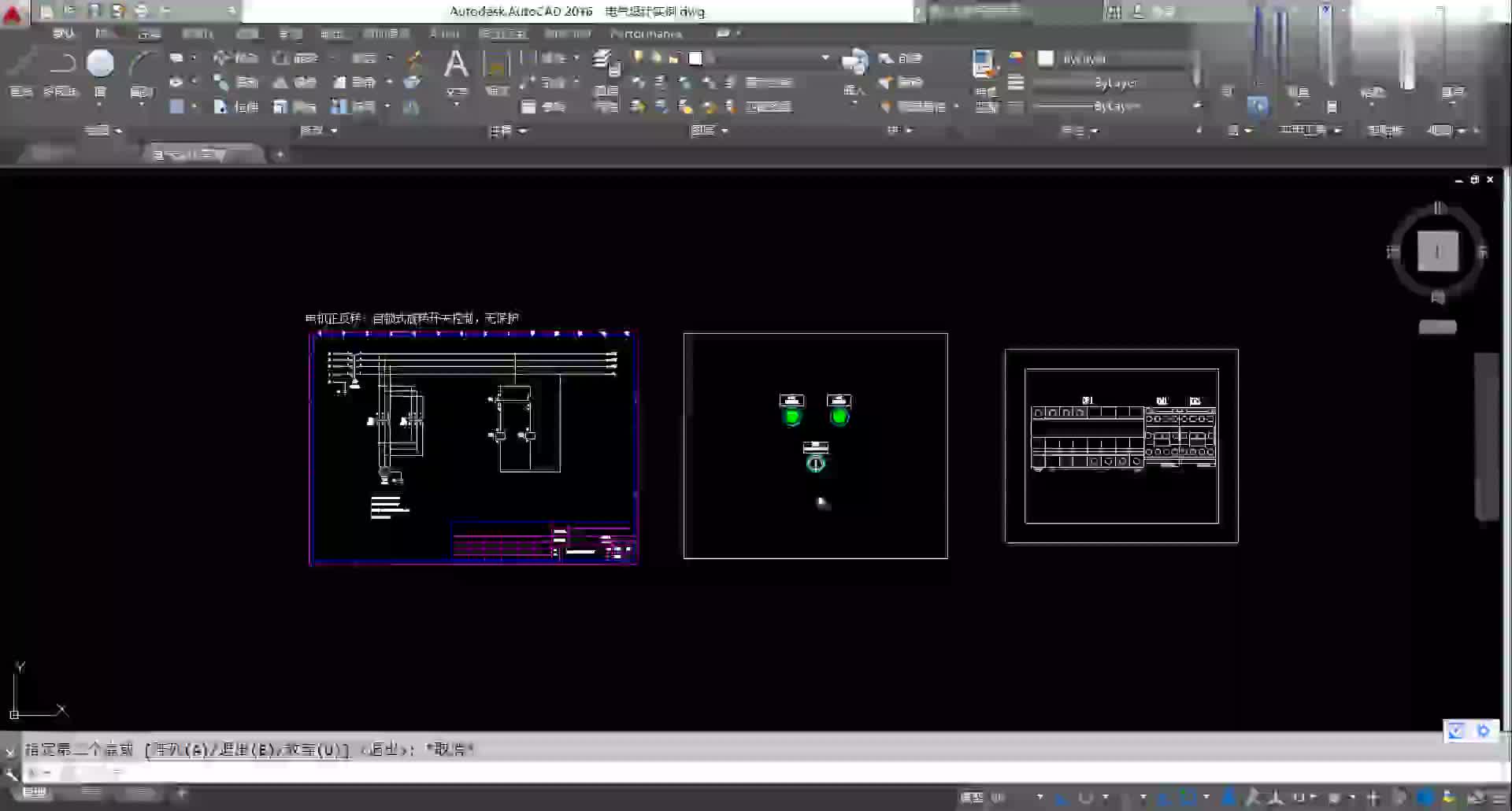Viewport: 1512px width, 811px height.
Task: Switch to Model layout tab
Action: tap(35, 793)
